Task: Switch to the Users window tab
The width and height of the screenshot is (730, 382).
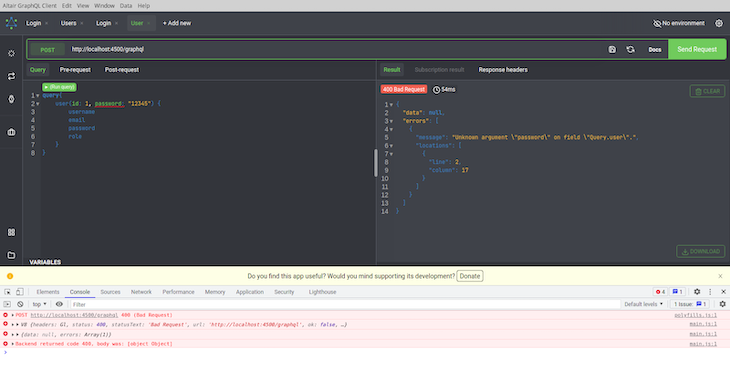Action: 68,23
